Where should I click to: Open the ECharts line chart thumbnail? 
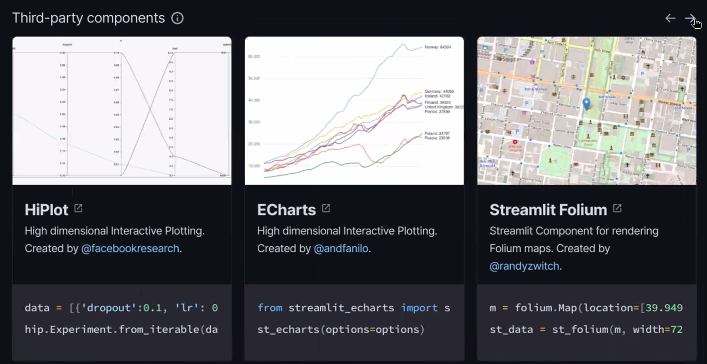point(354,111)
